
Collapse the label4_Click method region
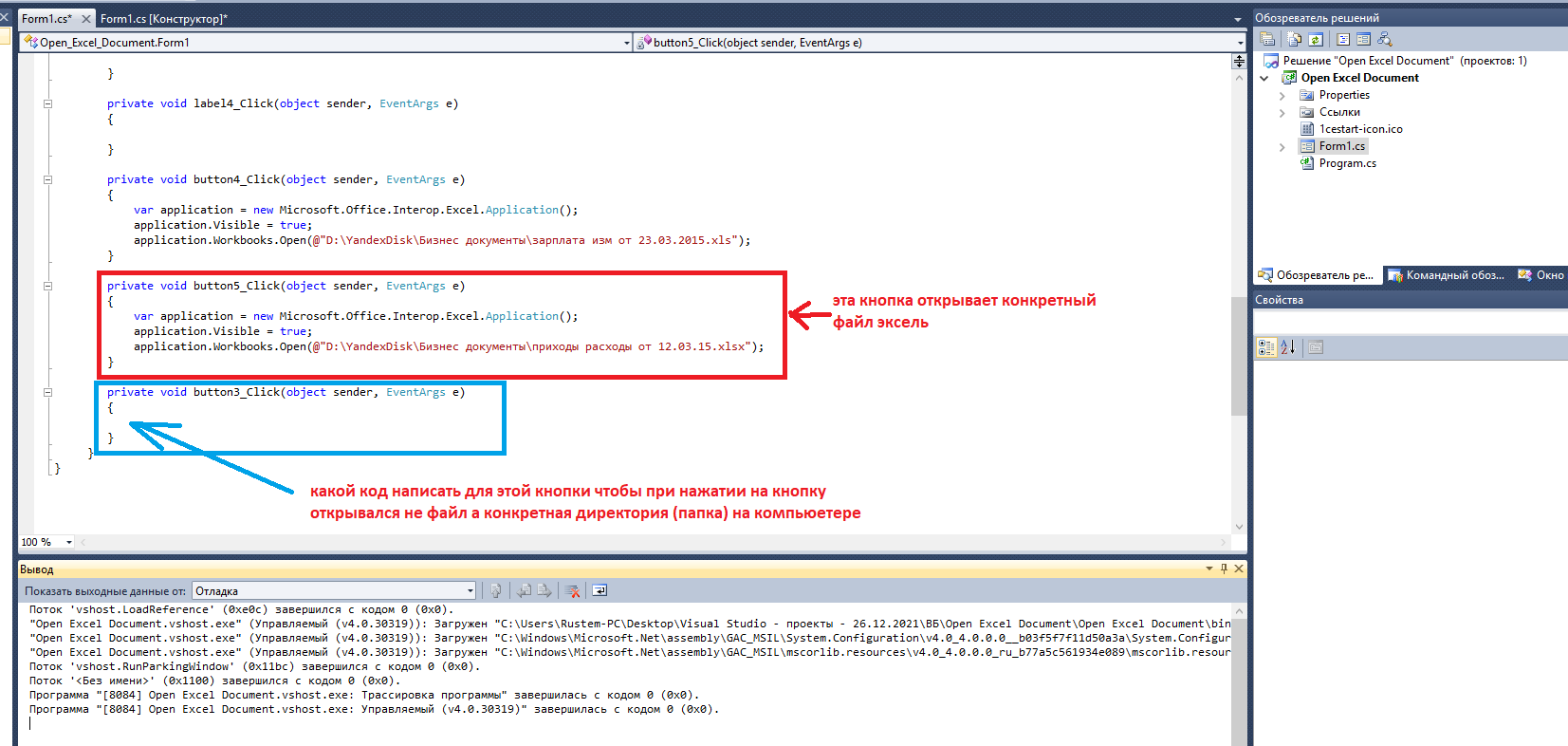(x=47, y=103)
